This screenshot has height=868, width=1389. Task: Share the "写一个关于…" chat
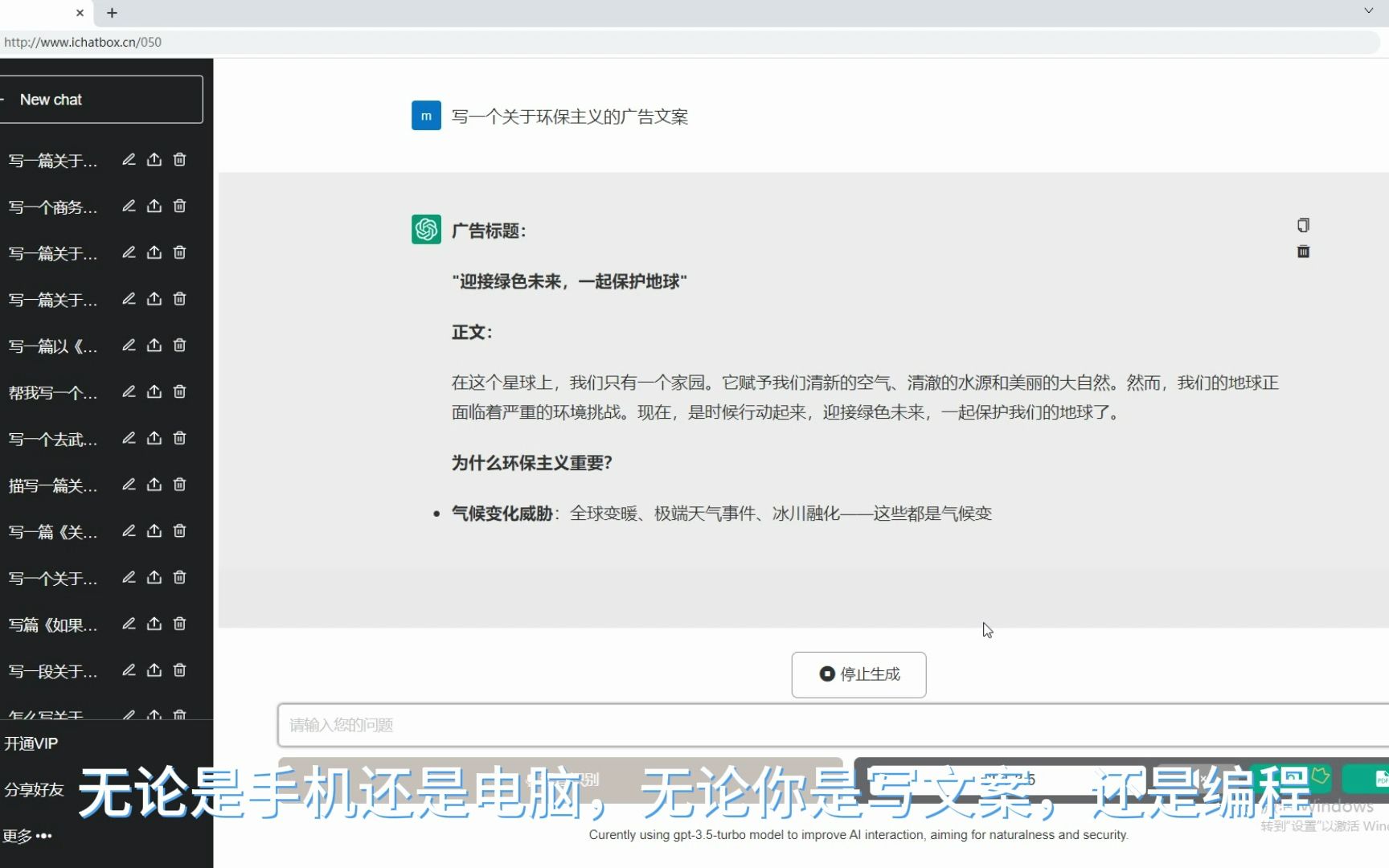[x=154, y=577]
